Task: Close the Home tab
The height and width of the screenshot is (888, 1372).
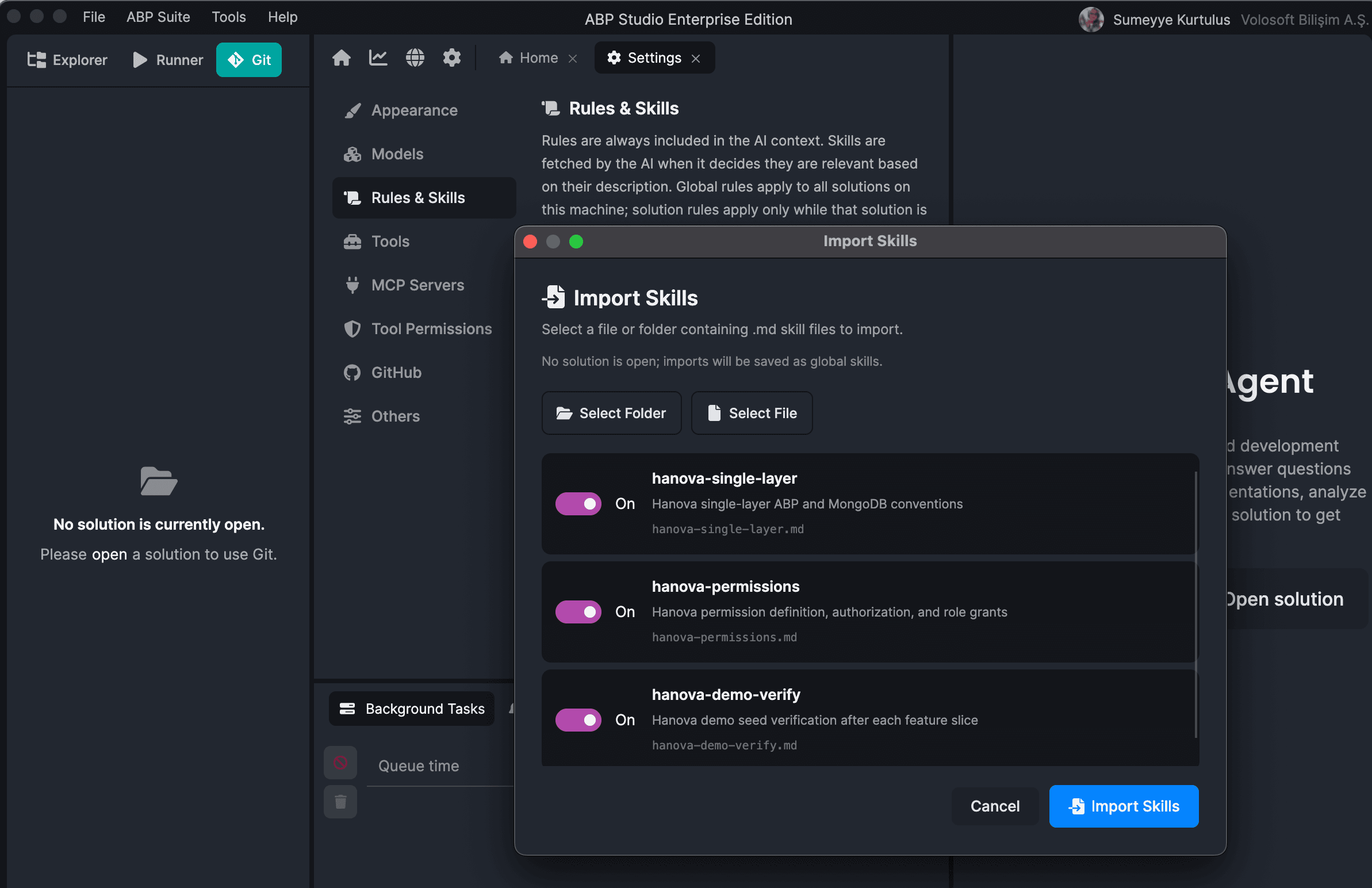Action: pyautogui.click(x=573, y=58)
